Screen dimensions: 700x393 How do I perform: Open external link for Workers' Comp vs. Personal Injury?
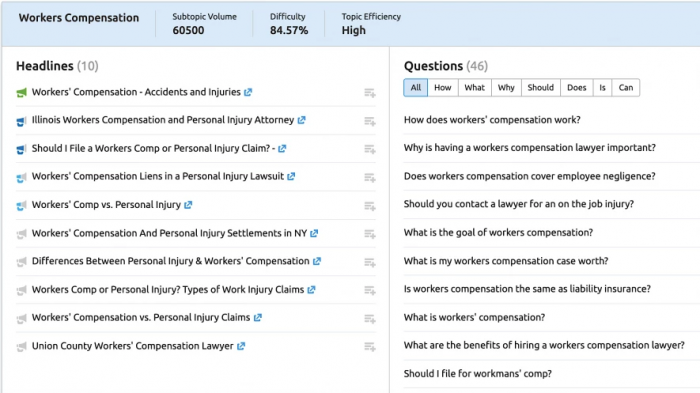188,205
